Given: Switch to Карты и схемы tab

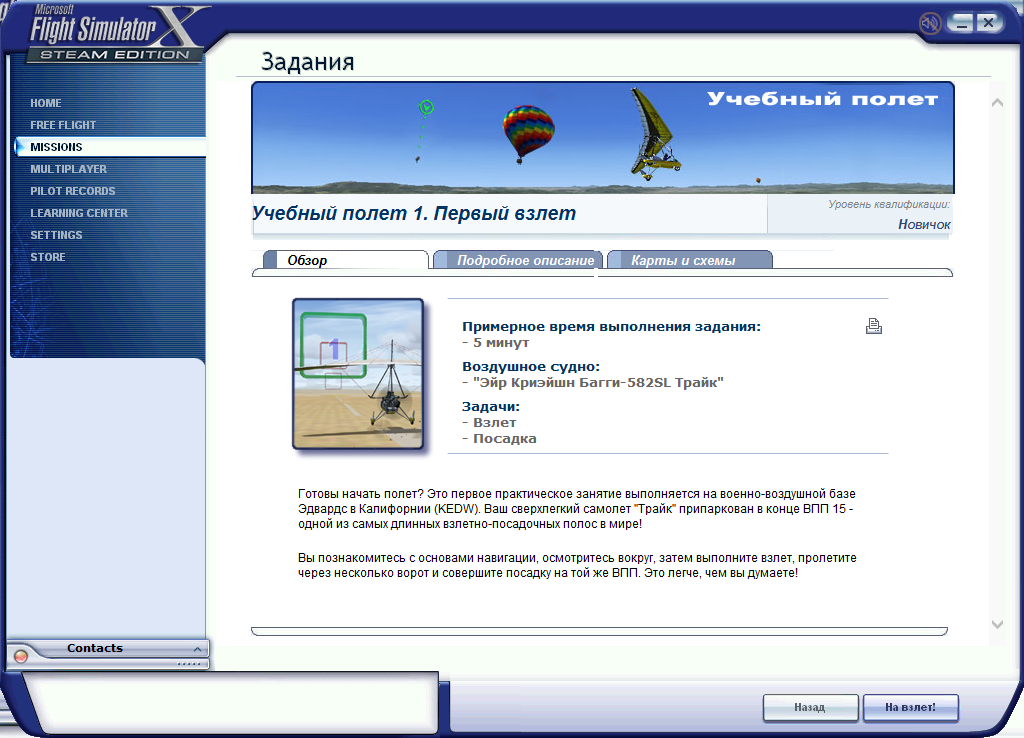Looking at the screenshot, I should (690, 260).
